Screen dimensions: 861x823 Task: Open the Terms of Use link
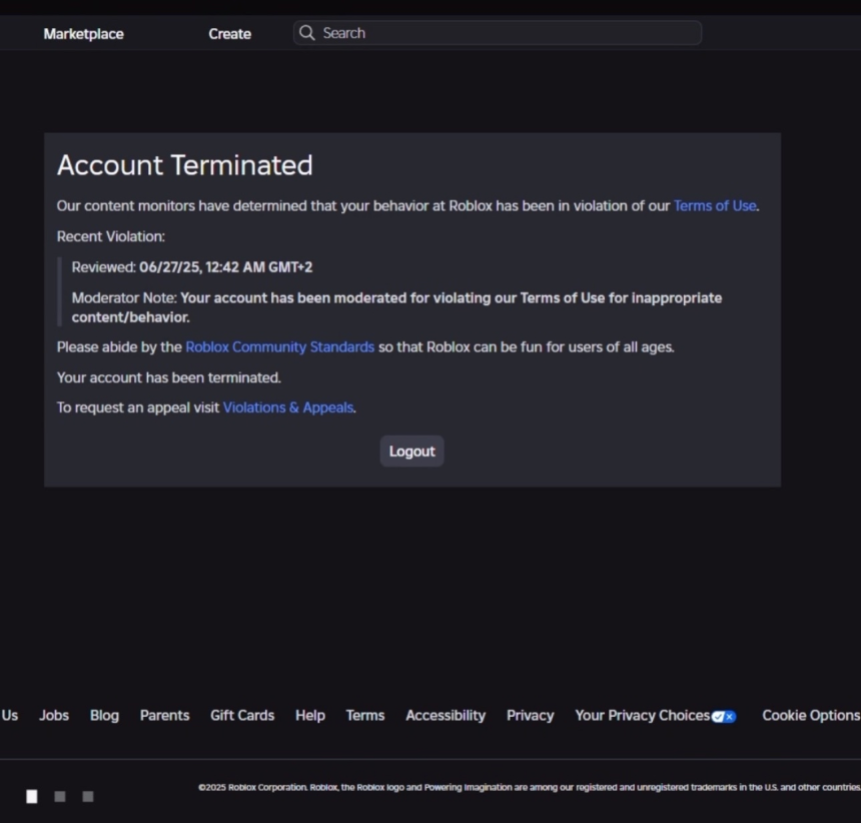pyautogui.click(x=715, y=206)
